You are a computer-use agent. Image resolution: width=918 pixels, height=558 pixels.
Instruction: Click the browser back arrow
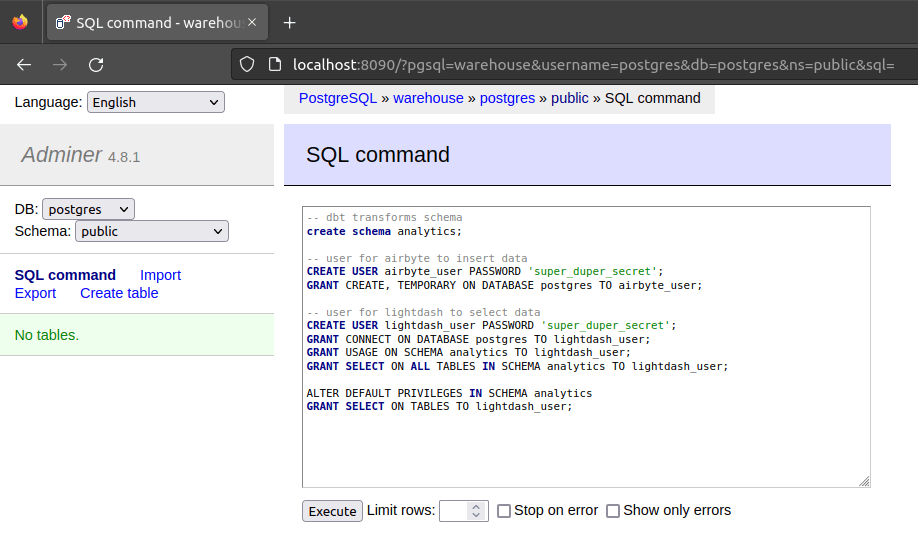pyautogui.click(x=24, y=64)
